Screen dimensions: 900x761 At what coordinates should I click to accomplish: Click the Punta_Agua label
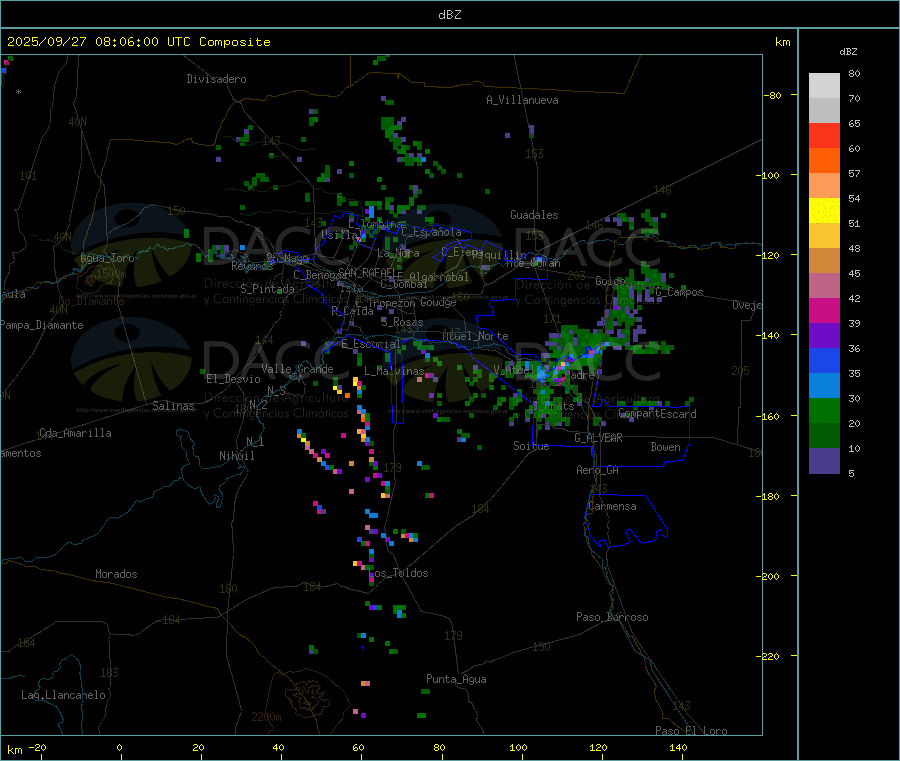[456, 679]
